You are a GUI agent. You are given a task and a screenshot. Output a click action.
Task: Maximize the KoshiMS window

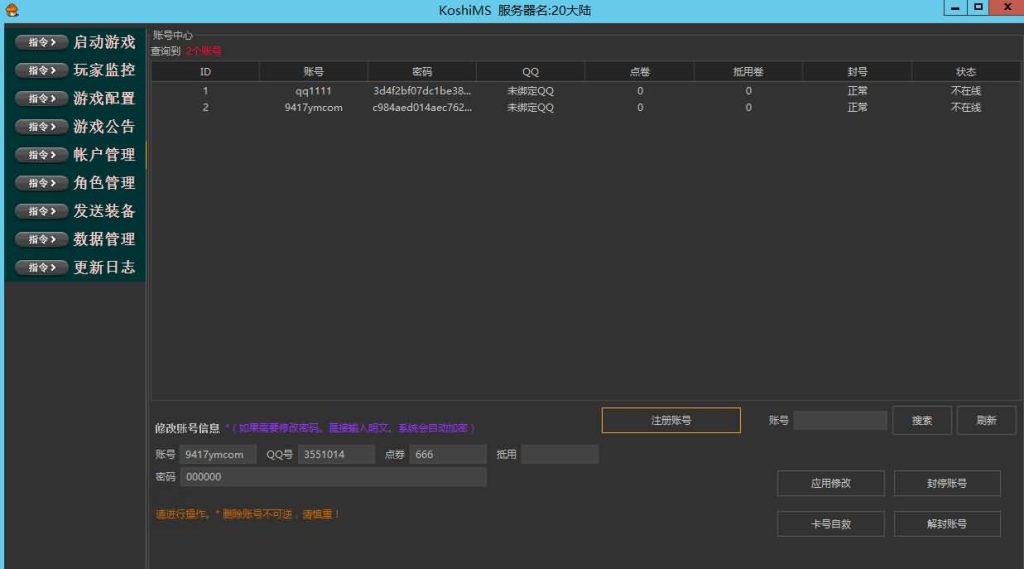coord(978,8)
